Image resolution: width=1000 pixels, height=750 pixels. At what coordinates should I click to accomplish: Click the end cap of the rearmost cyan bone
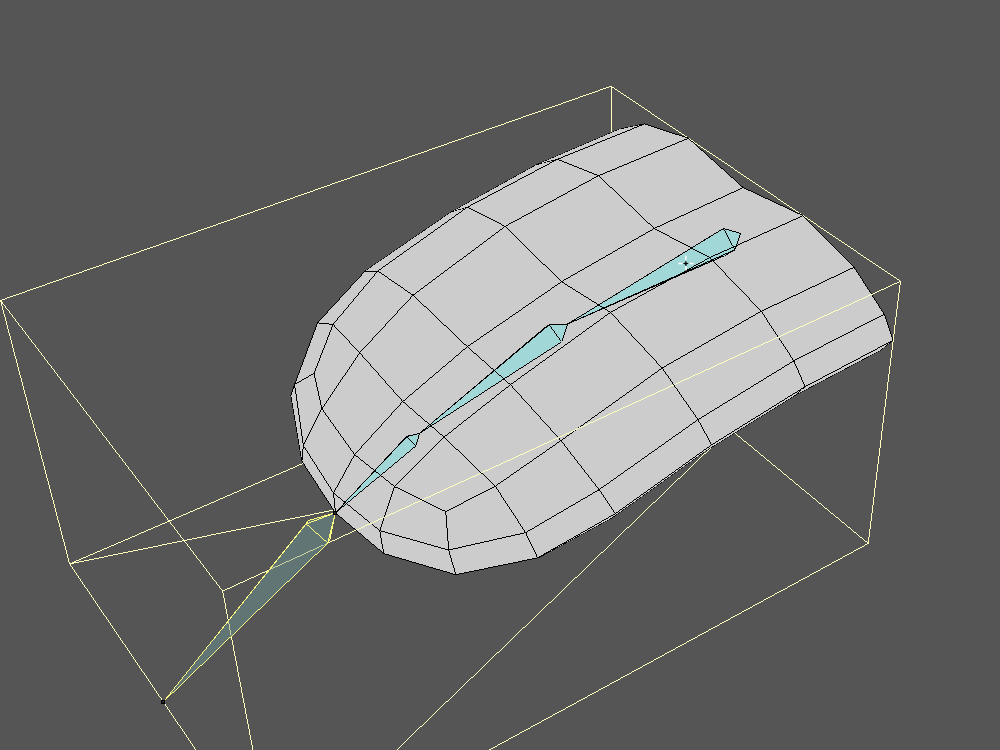732,238
